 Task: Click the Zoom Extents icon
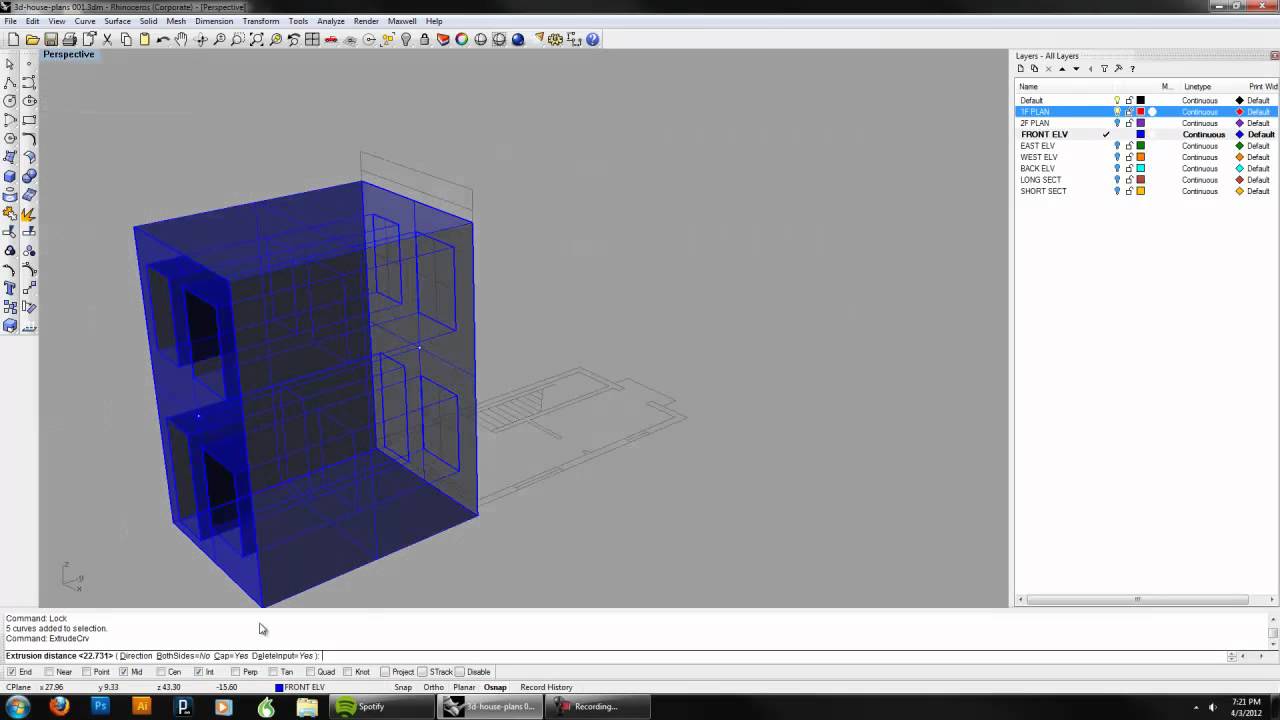(x=256, y=39)
